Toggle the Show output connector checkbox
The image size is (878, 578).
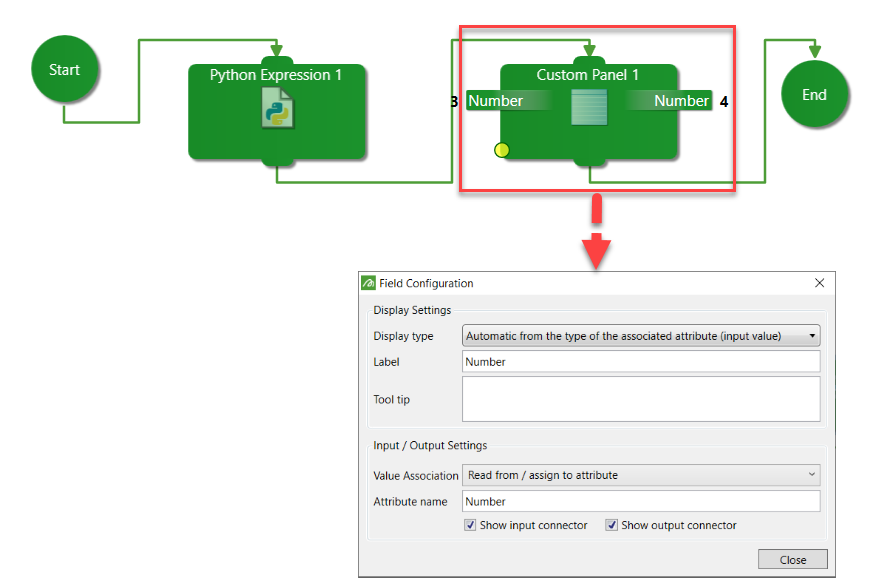611,525
